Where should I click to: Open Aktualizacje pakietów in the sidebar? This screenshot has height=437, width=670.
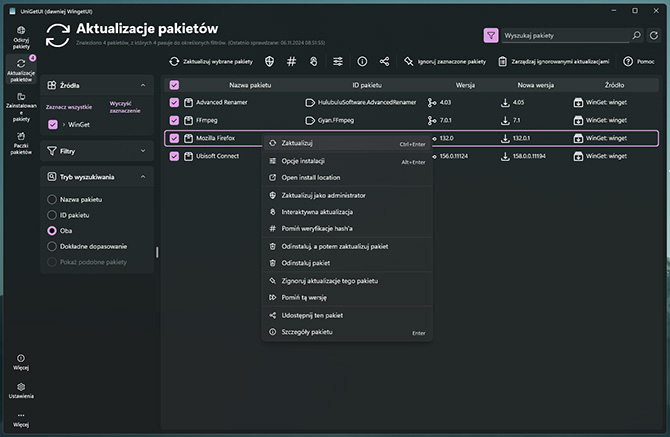(x=21, y=69)
